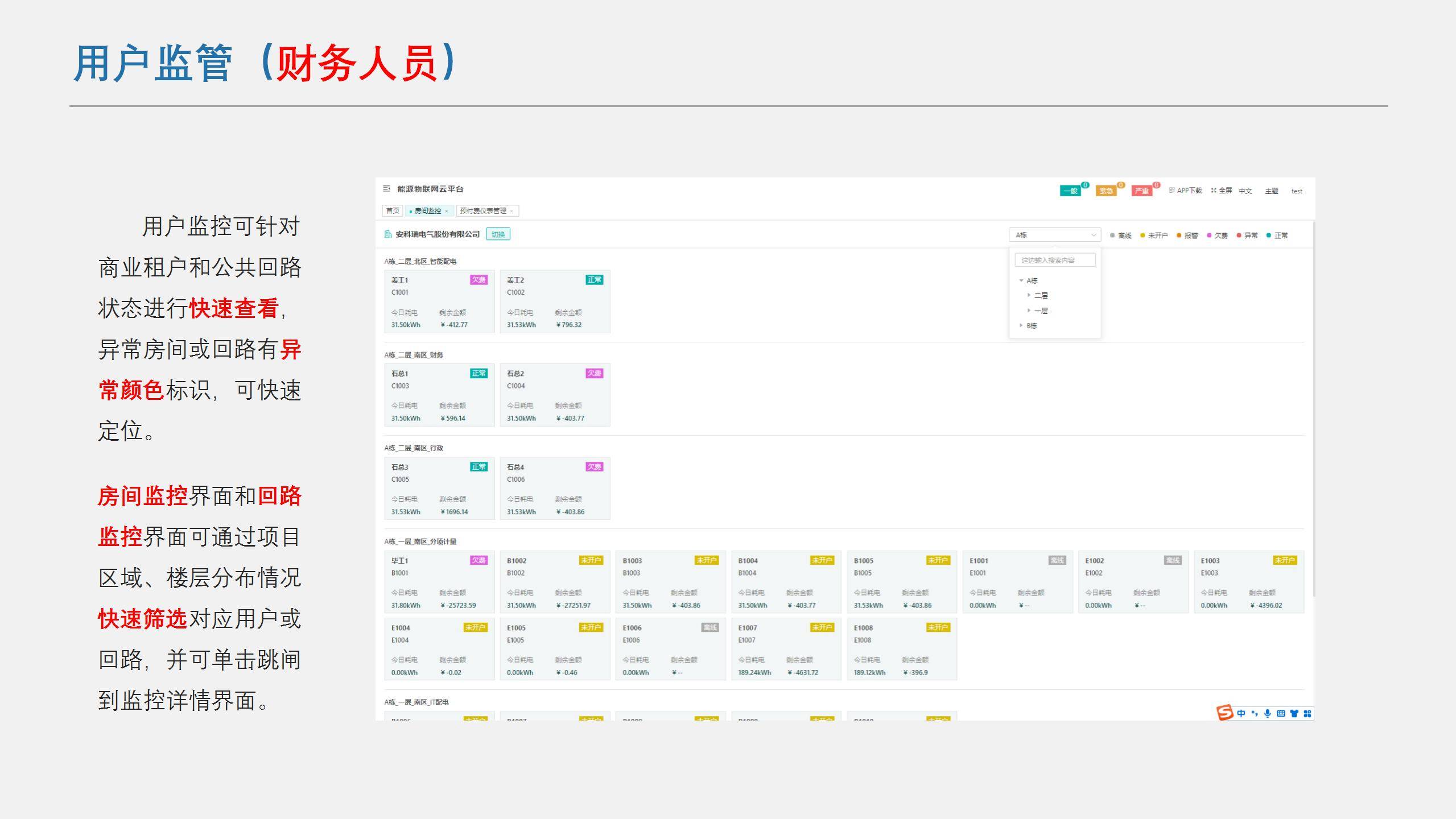Screen dimensions: 1456x819
Task: Expand the 二层 tree node
Action: click(1029, 295)
